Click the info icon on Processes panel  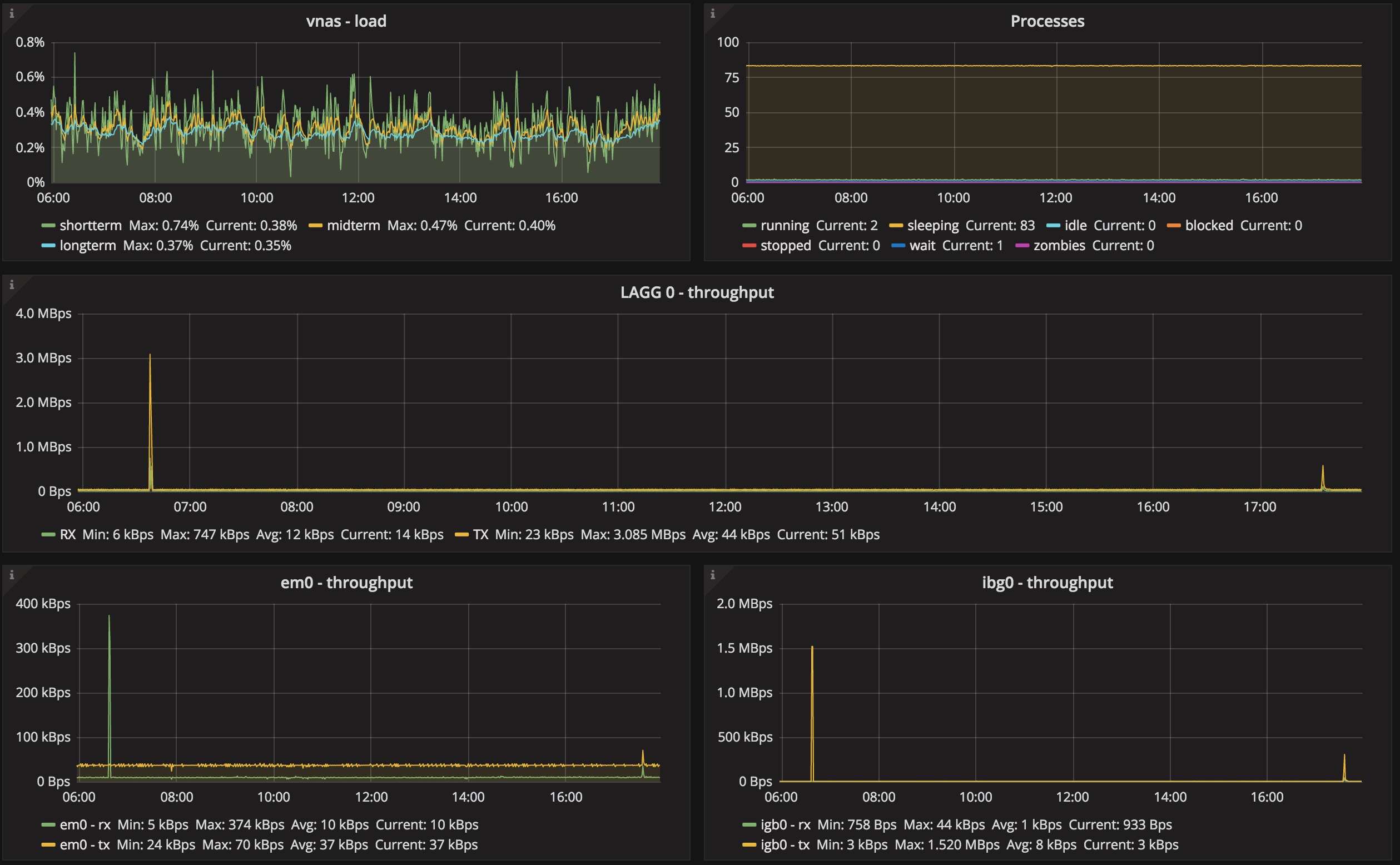click(712, 13)
